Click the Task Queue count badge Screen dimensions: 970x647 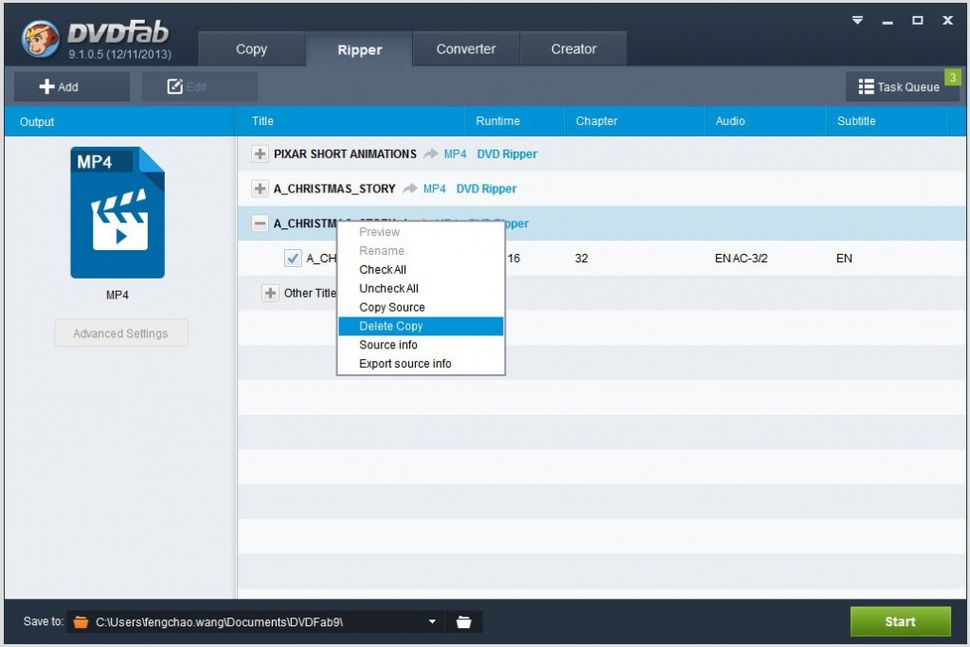(953, 77)
